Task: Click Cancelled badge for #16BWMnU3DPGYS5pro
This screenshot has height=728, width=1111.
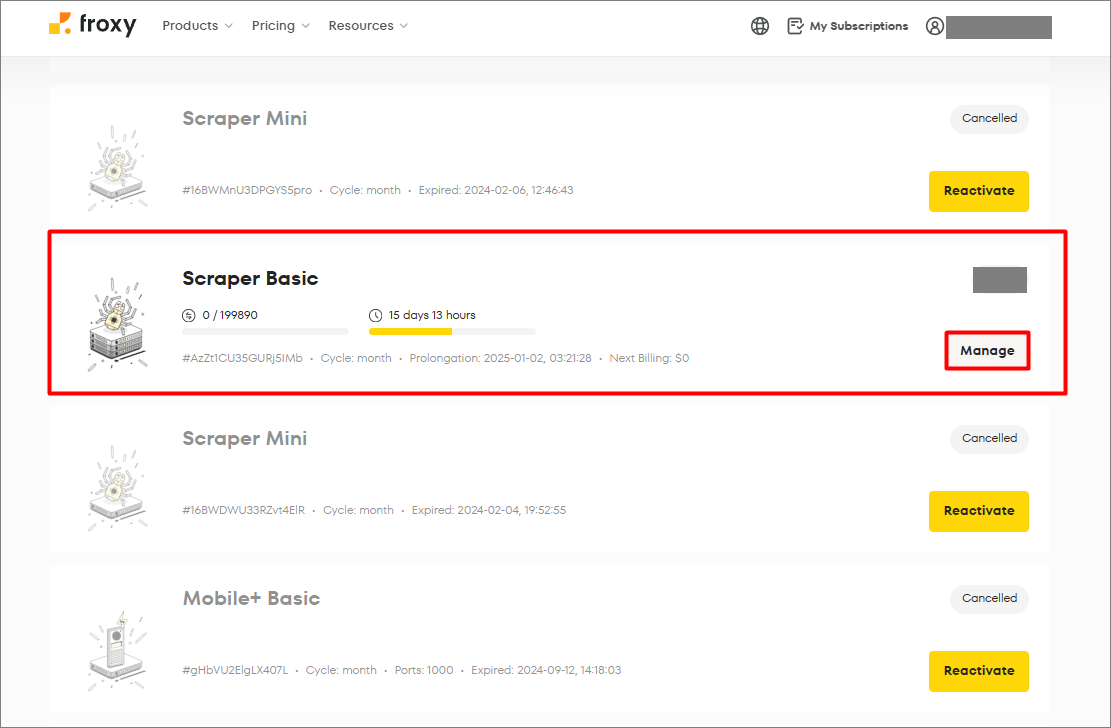Action: click(989, 118)
